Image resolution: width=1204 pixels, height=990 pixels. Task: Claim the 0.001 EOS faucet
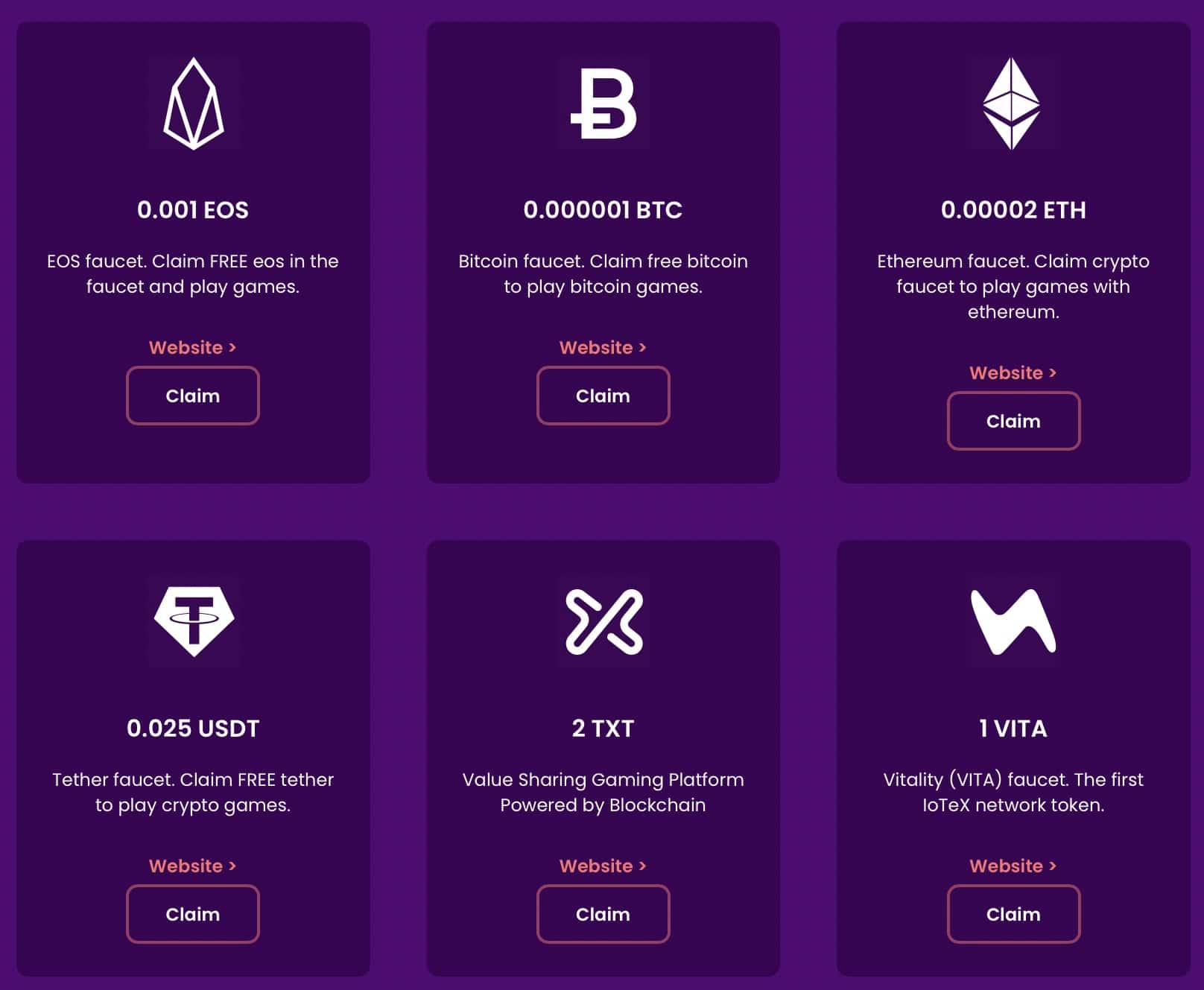(x=193, y=396)
